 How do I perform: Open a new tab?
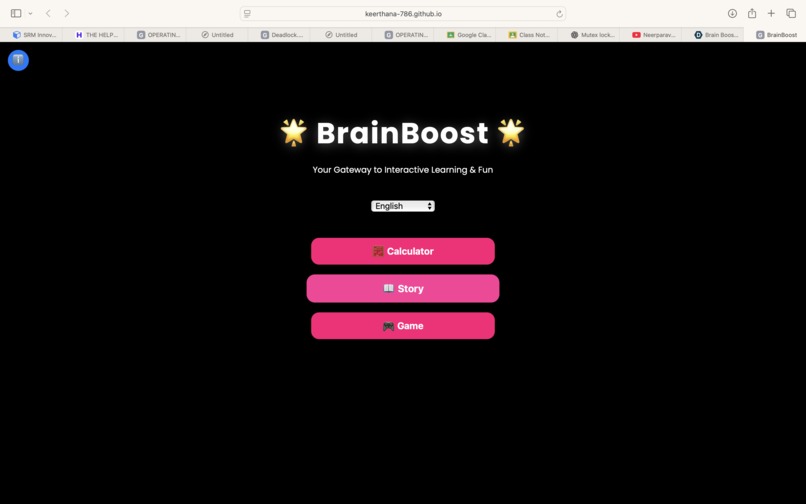[x=771, y=13]
